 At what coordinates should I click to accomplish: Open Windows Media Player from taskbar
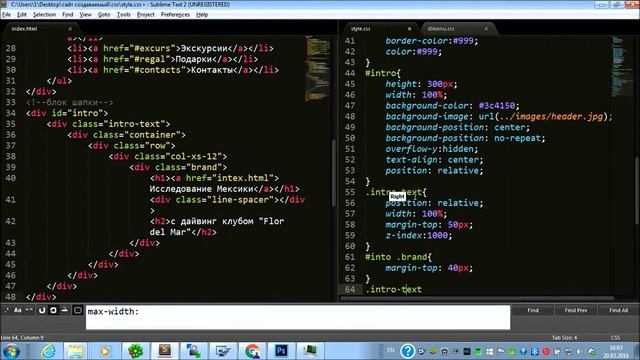click(x=105, y=351)
